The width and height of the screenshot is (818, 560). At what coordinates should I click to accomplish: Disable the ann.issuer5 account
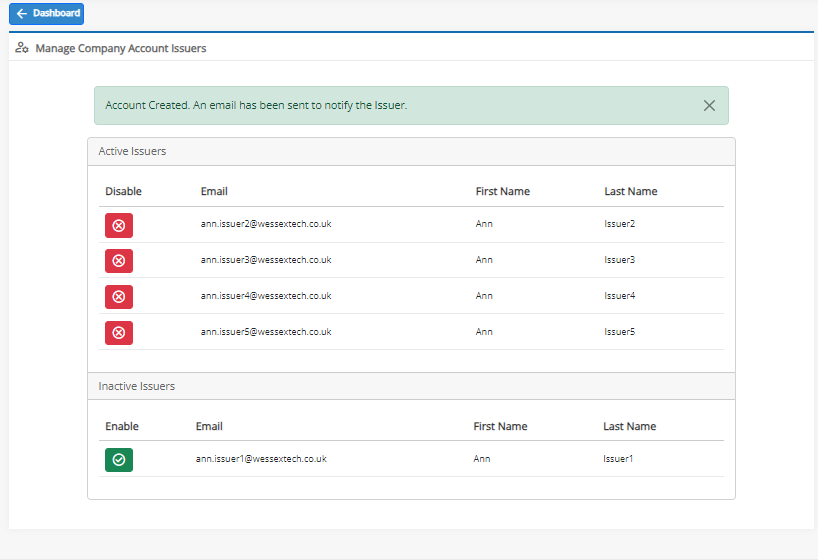tap(119, 332)
